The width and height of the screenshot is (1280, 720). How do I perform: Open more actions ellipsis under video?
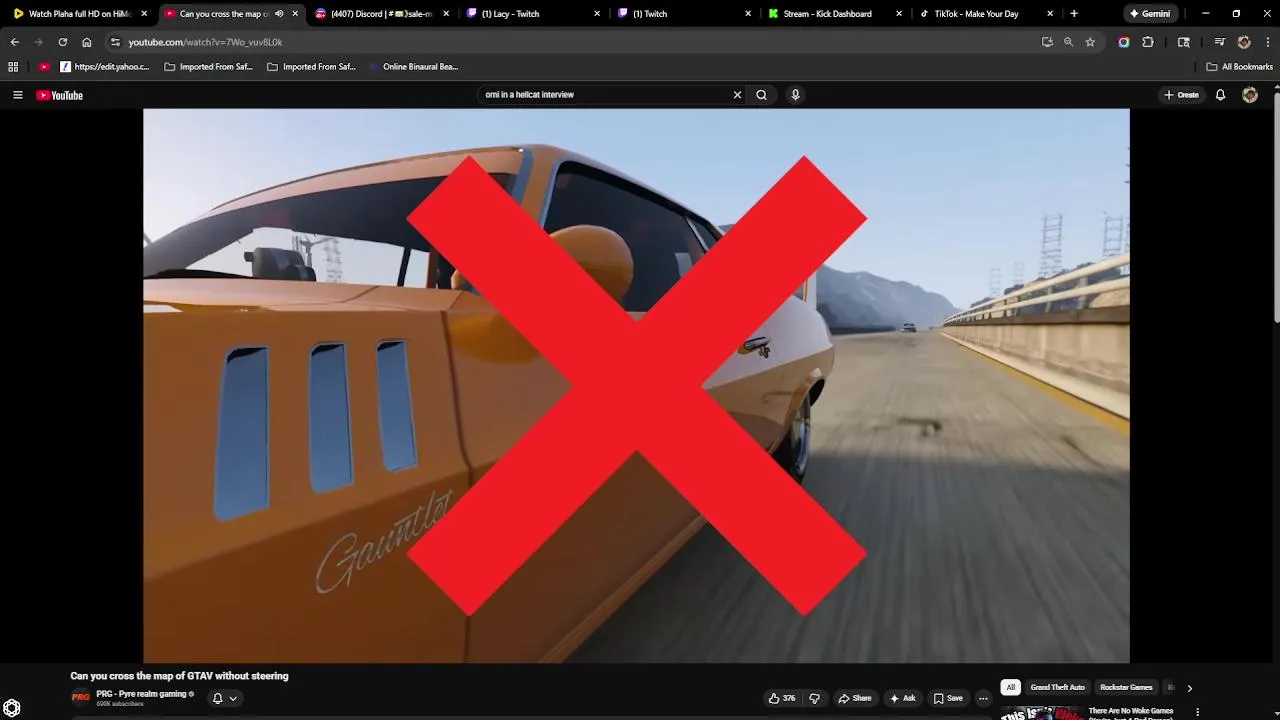[983, 698]
